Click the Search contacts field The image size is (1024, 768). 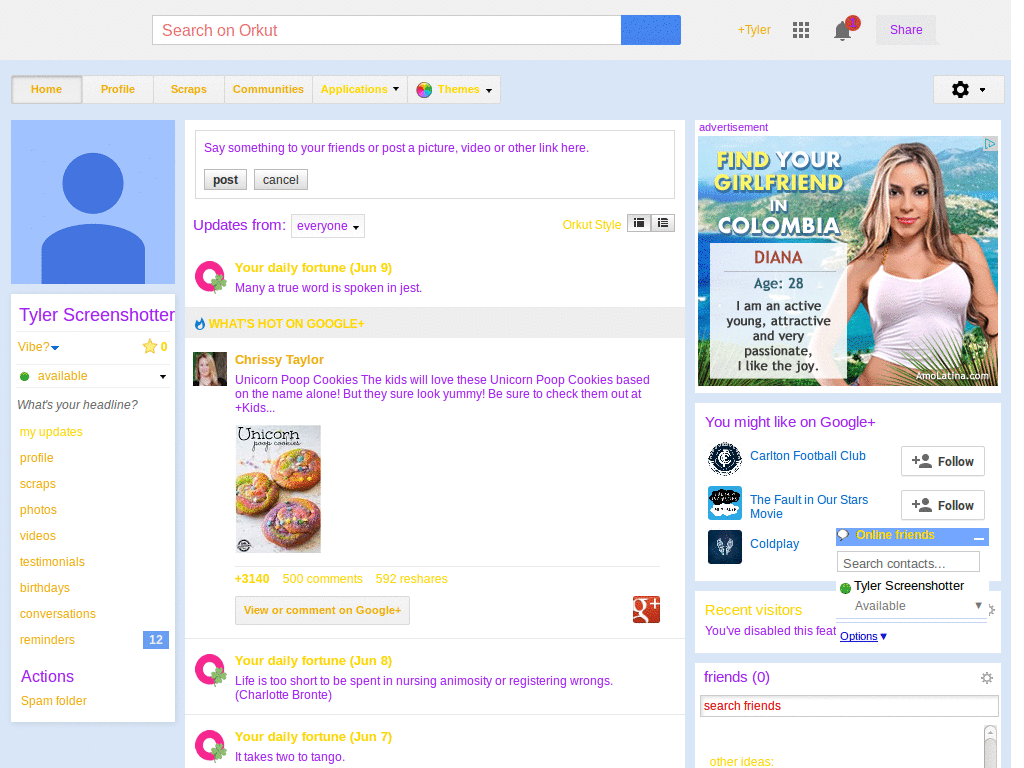[x=908, y=563]
